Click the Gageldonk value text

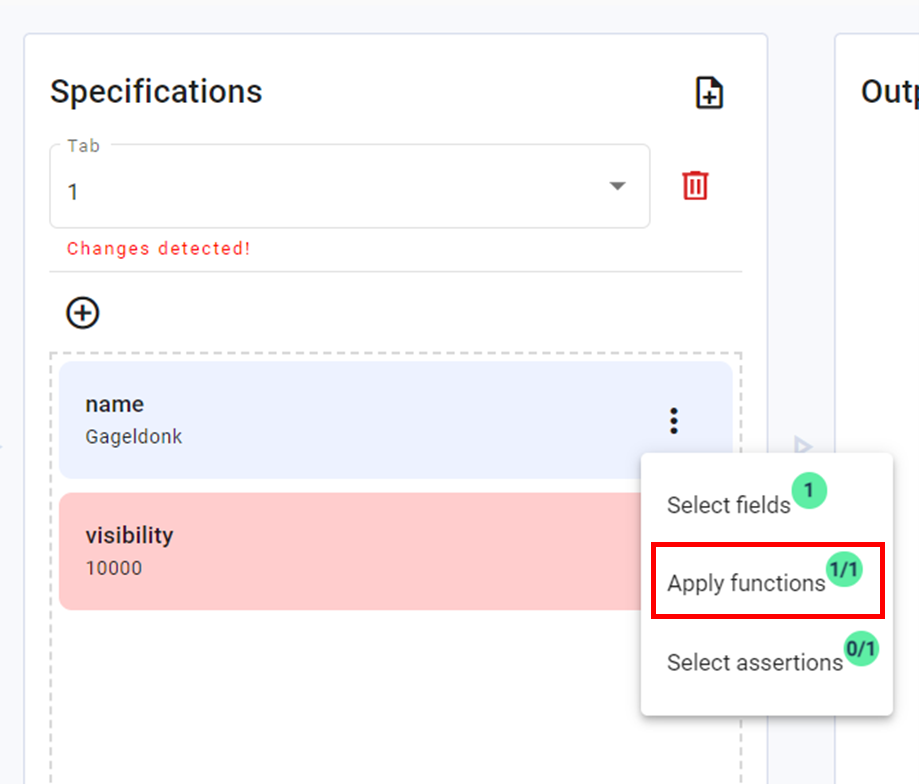(x=134, y=437)
